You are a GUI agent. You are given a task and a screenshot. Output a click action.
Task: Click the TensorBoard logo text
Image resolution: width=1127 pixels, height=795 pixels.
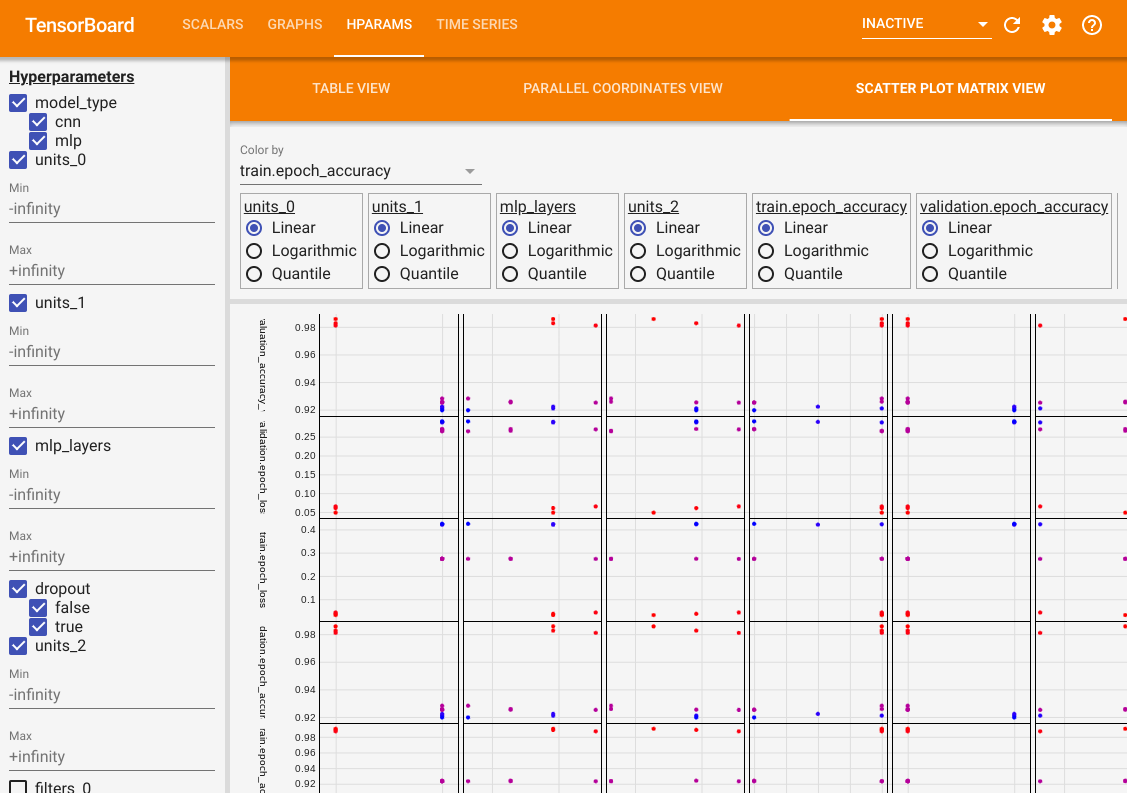click(80, 25)
